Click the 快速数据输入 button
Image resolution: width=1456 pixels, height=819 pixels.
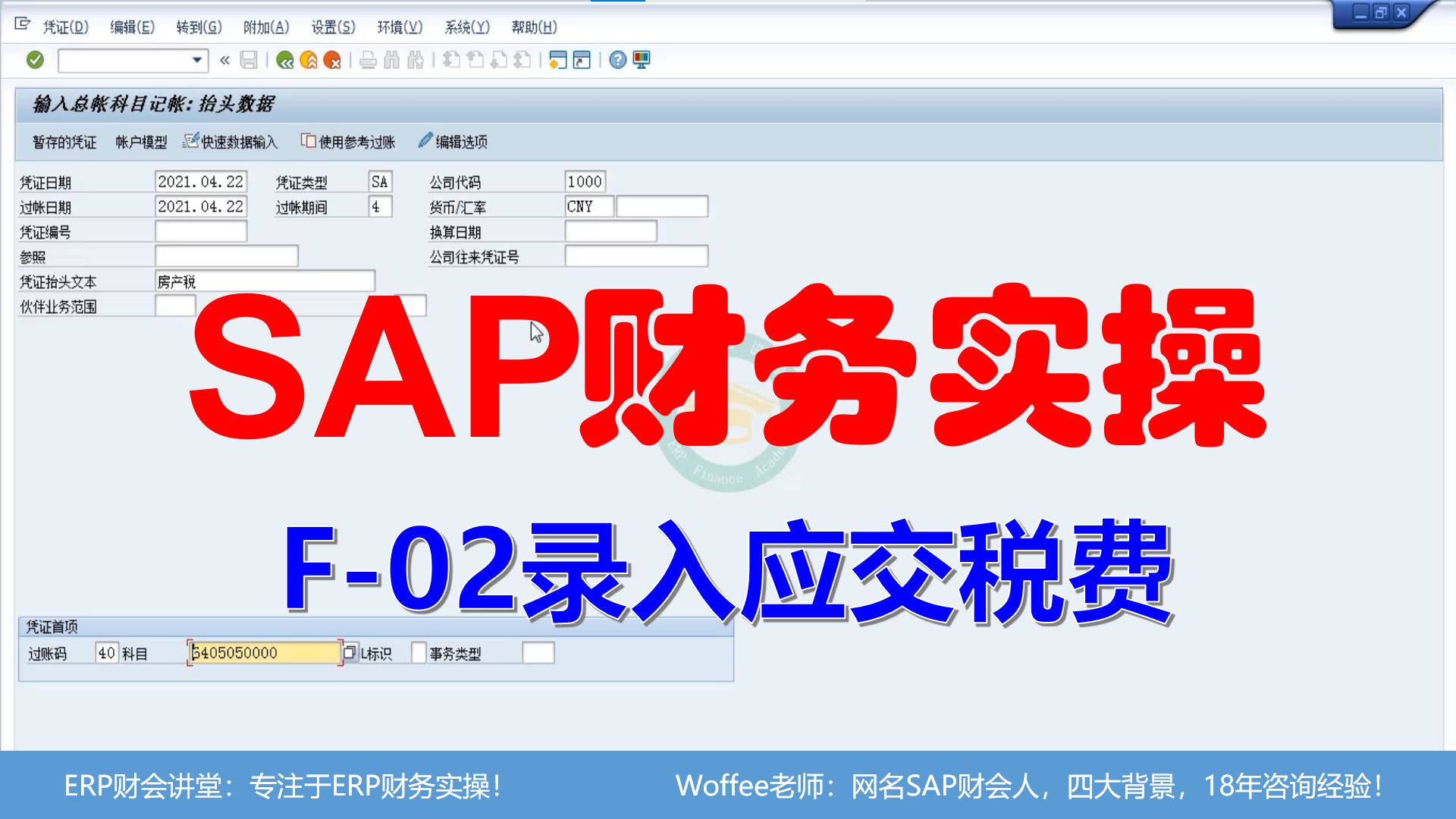pos(231,143)
